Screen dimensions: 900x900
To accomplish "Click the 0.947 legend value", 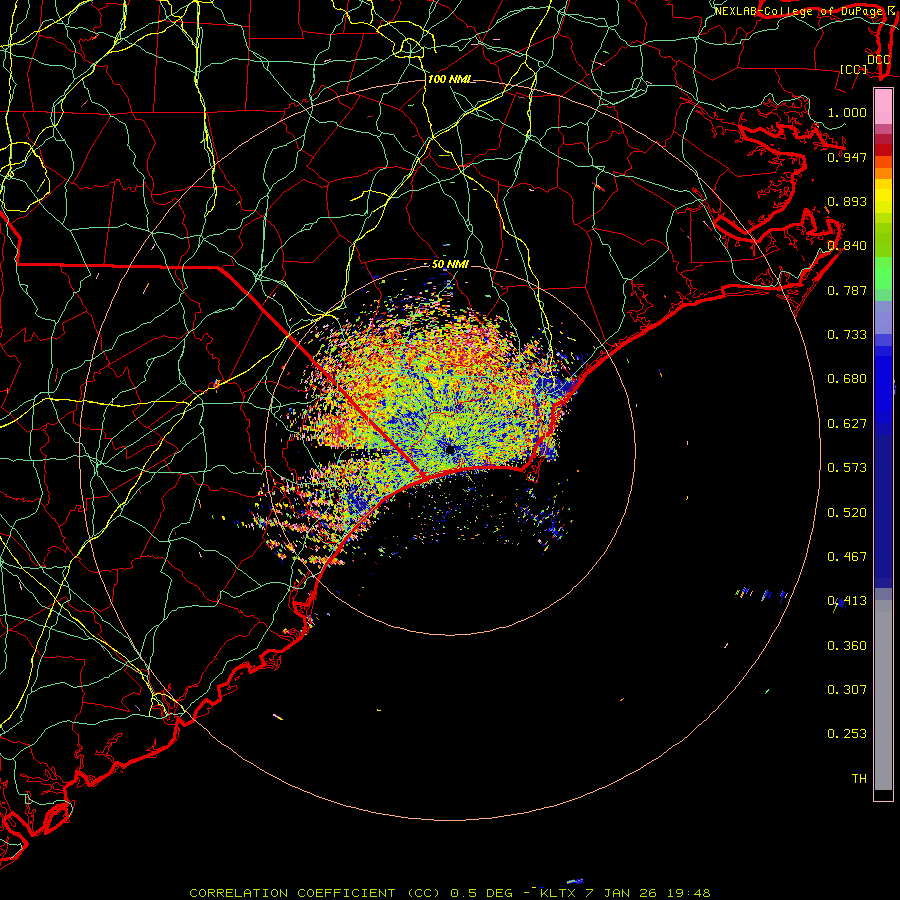I will [x=847, y=157].
